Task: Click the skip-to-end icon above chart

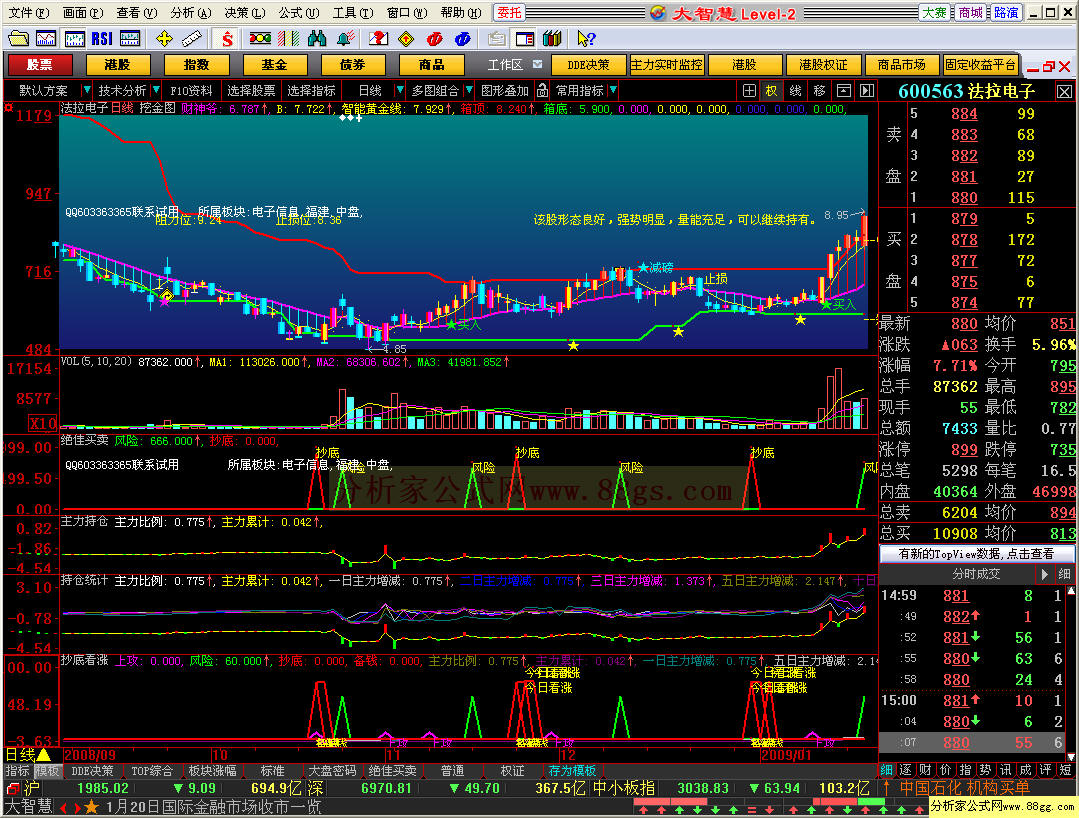Action: pyautogui.click(x=867, y=91)
